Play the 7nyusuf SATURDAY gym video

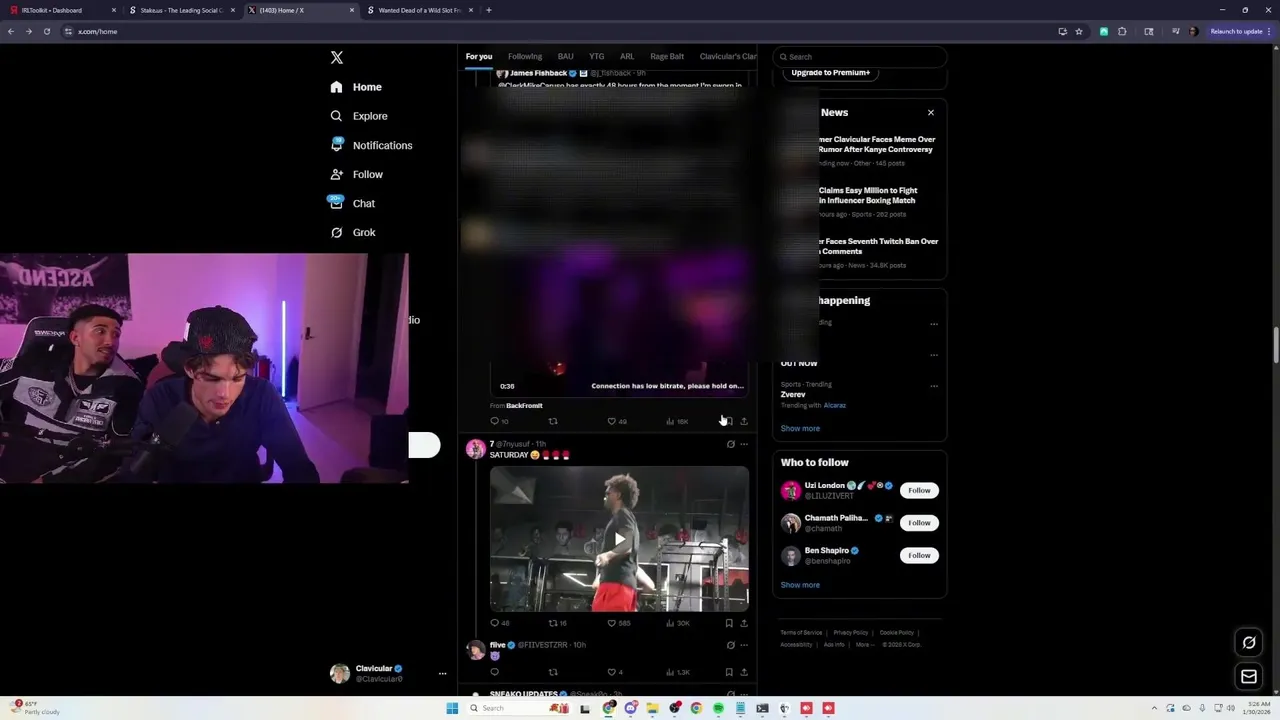pyautogui.click(x=619, y=539)
